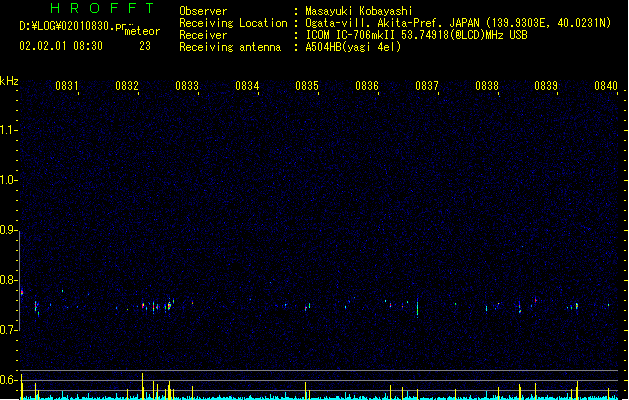Image resolution: width=629 pixels, height=400 pixels.
Task: Click the date stamp 02.02.01 08:30
Action: [61, 46]
